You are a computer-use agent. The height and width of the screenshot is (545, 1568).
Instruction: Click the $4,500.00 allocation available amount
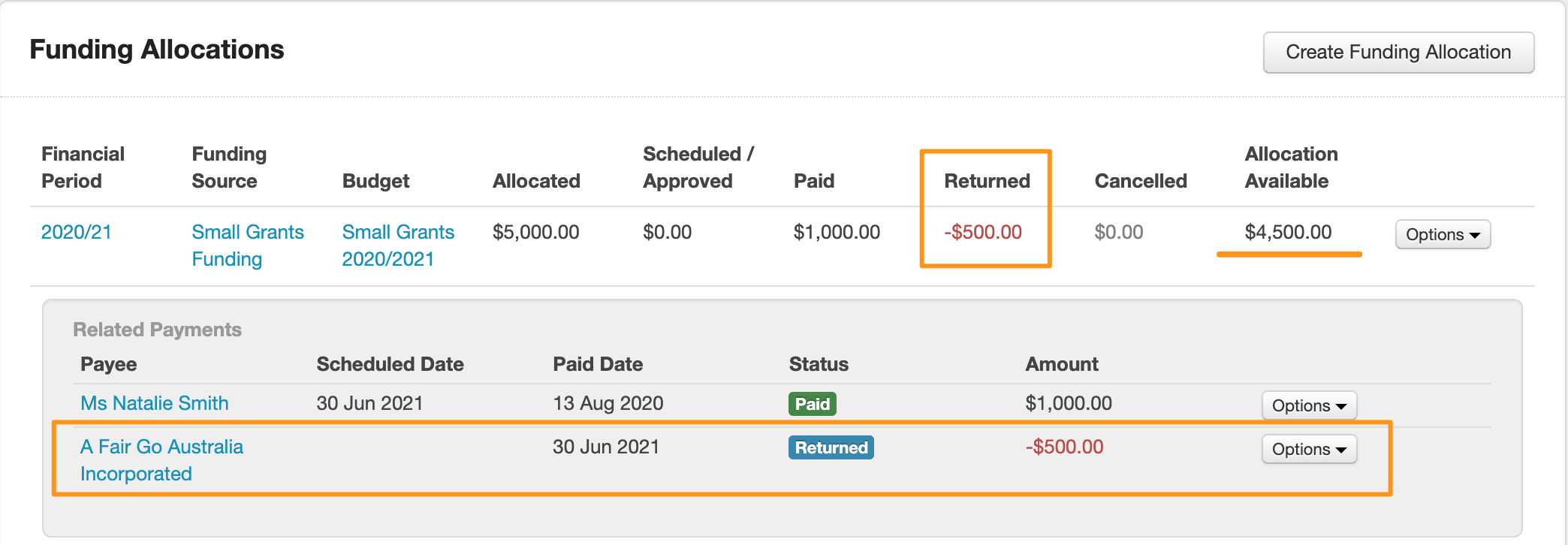1287,232
